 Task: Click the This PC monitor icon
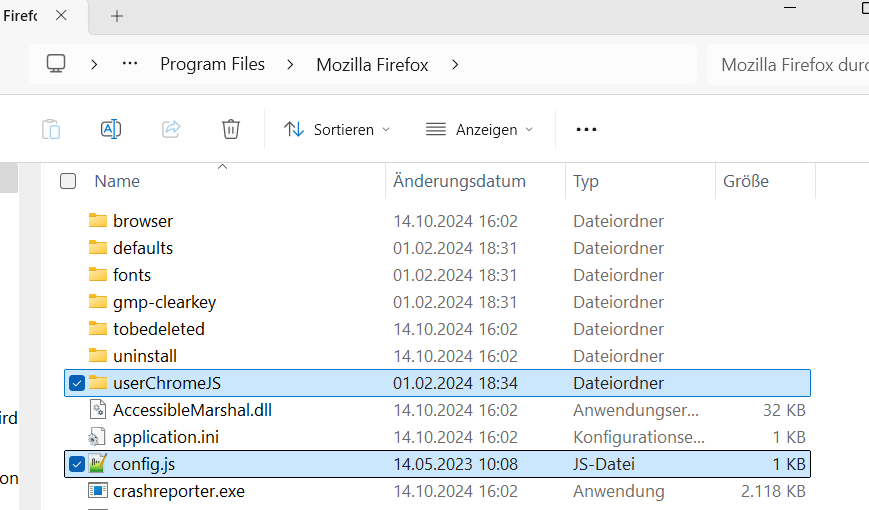(x=56, y=64)
